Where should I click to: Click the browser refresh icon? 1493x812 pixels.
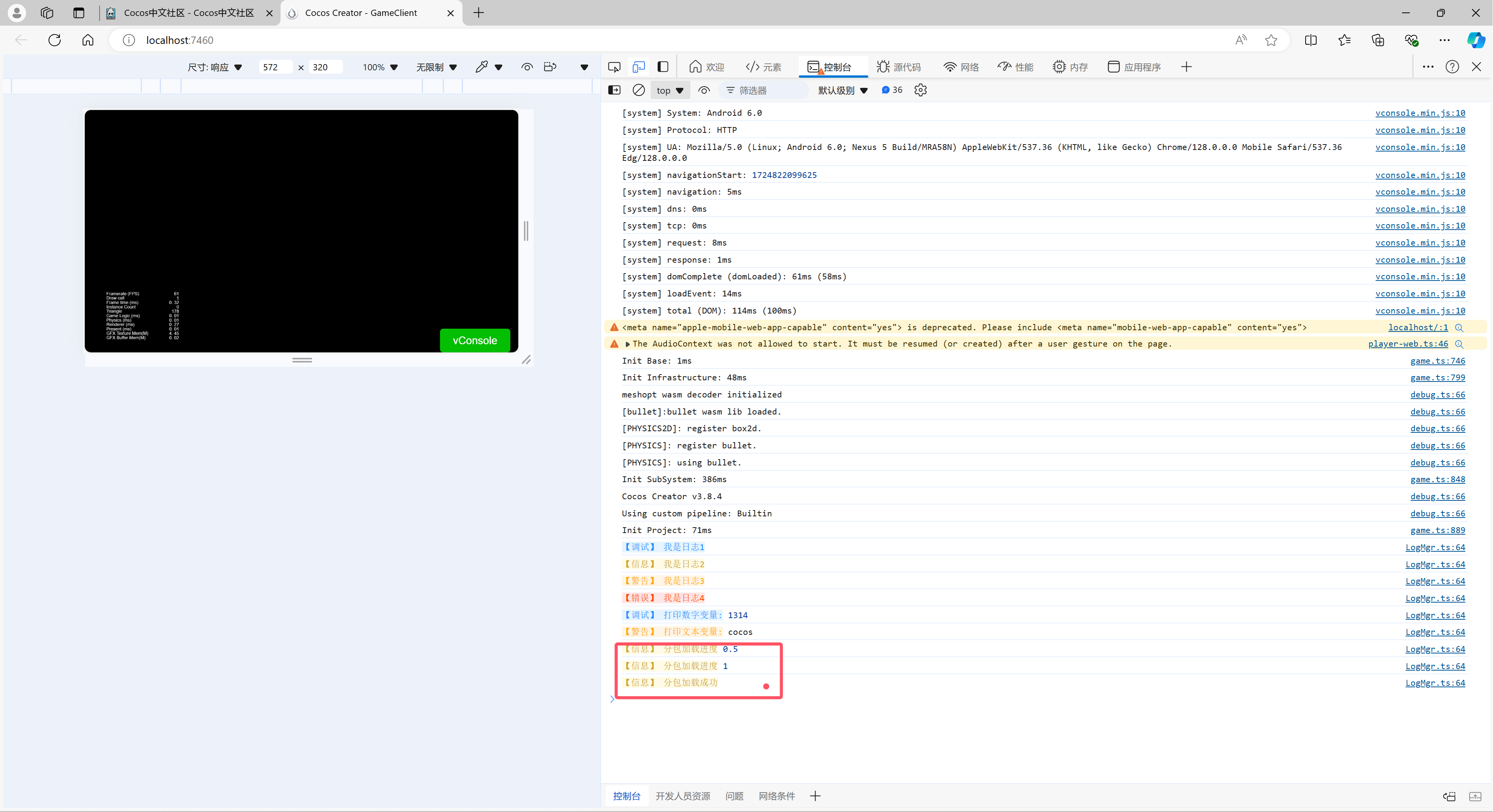(54, 40)
